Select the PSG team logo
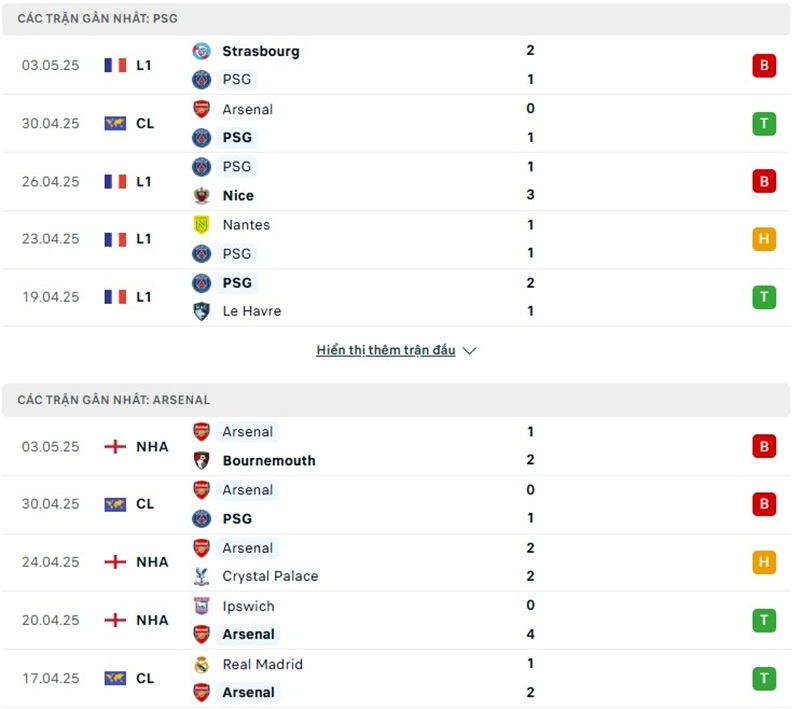 tap(203, 79)
